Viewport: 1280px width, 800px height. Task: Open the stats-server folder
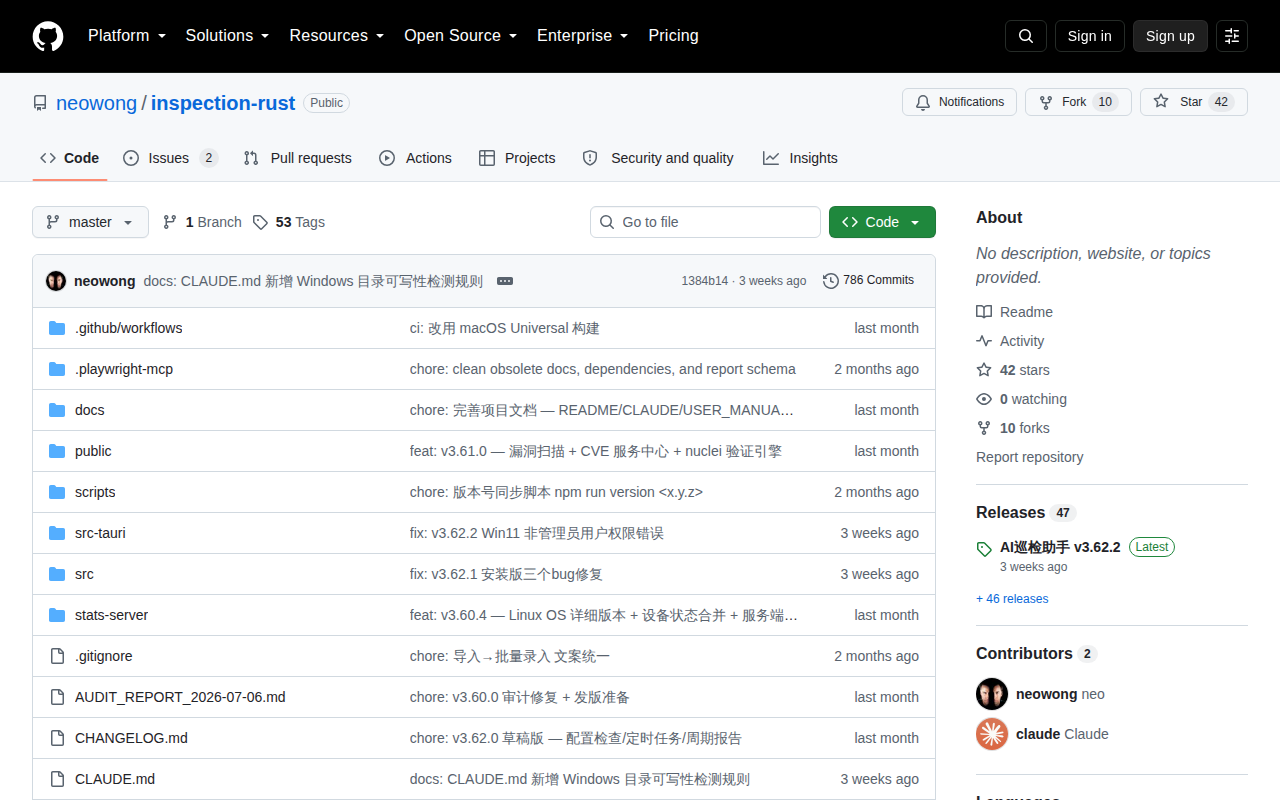click(x=112, y=615)
